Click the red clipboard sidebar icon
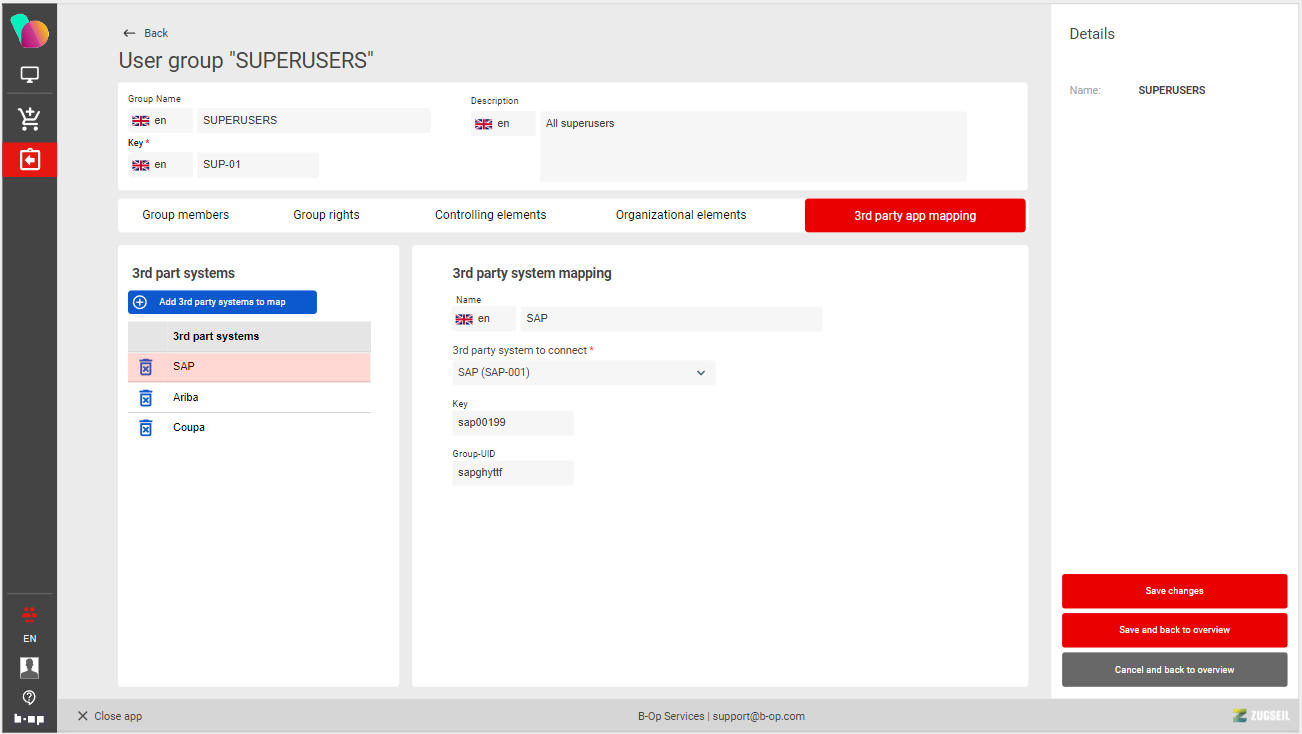1302x734 pixels. pos(29,160)
